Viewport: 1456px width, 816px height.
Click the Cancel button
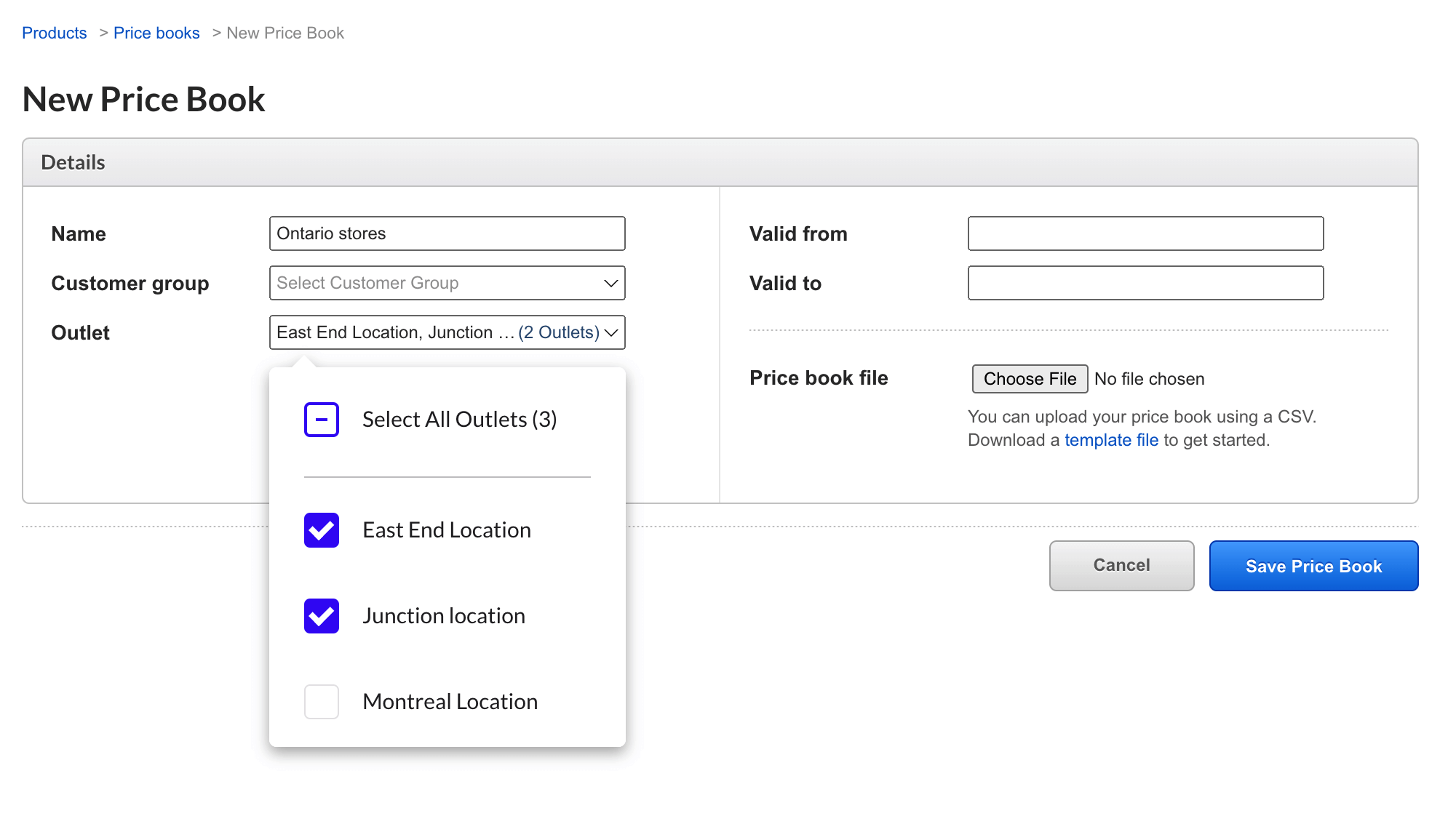coord(1121,566)
